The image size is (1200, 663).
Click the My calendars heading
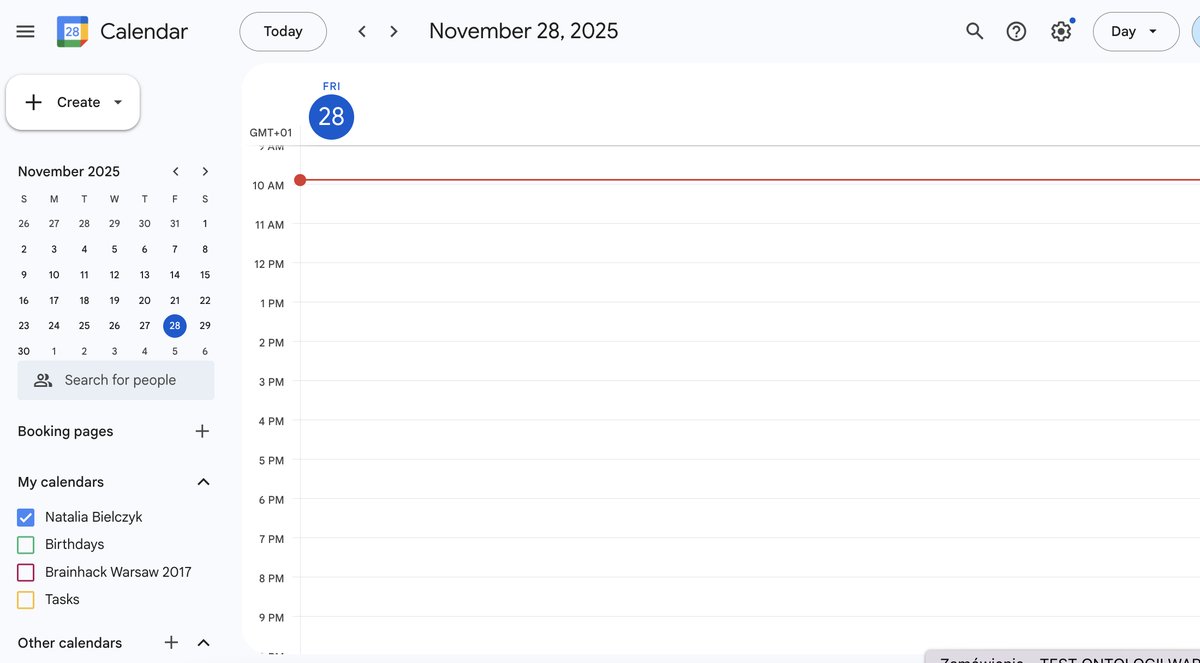pyautogui.click(x=61, y=482)
